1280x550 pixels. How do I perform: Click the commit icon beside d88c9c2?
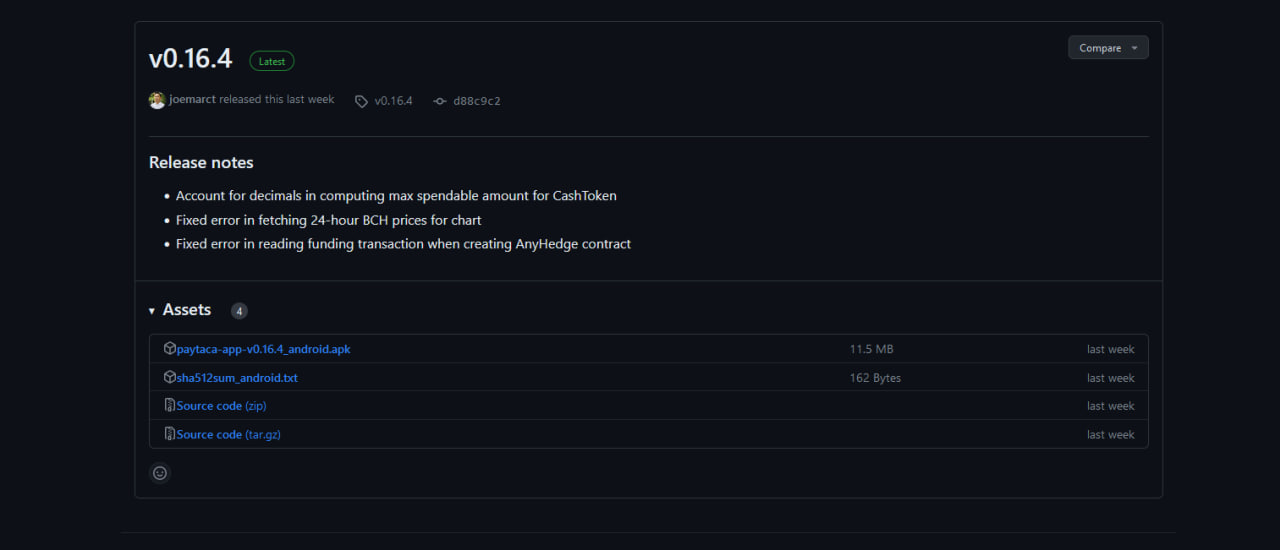(x=440, y=101)
